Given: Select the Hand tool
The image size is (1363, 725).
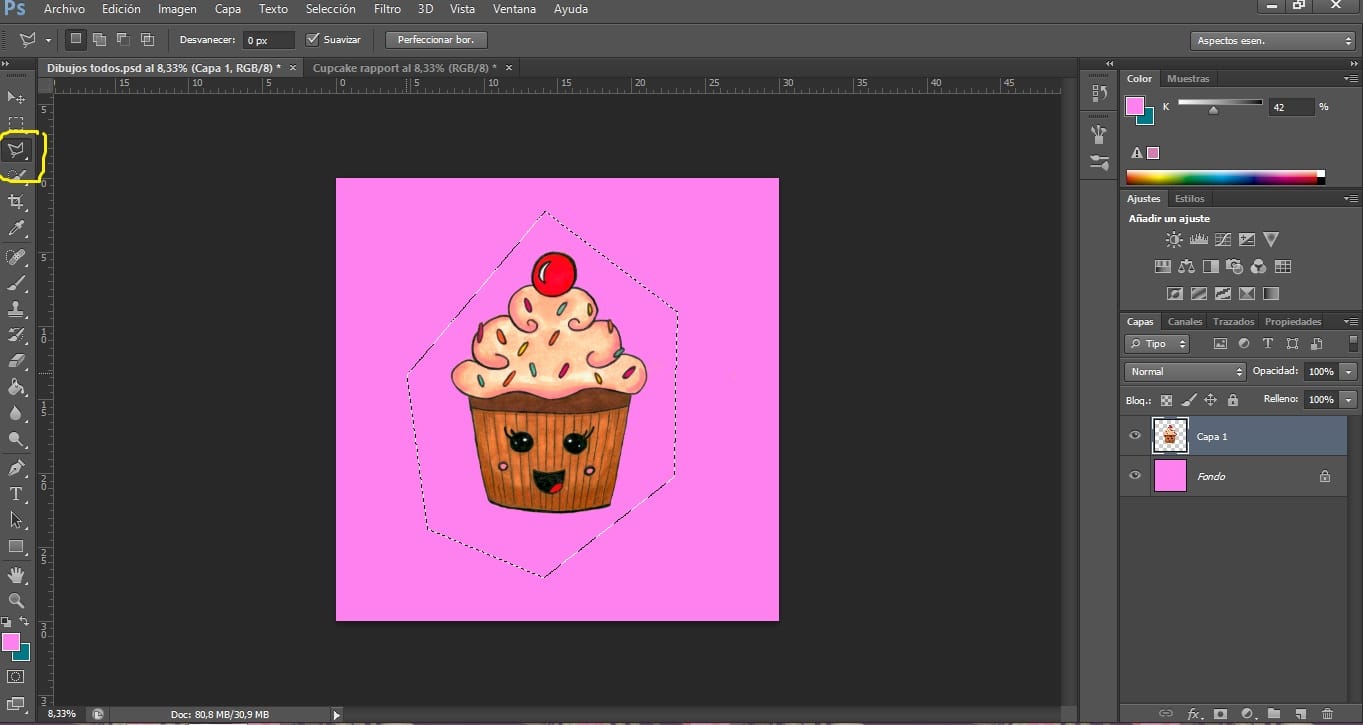Looking at the screenshot, I should pos(16,575).
